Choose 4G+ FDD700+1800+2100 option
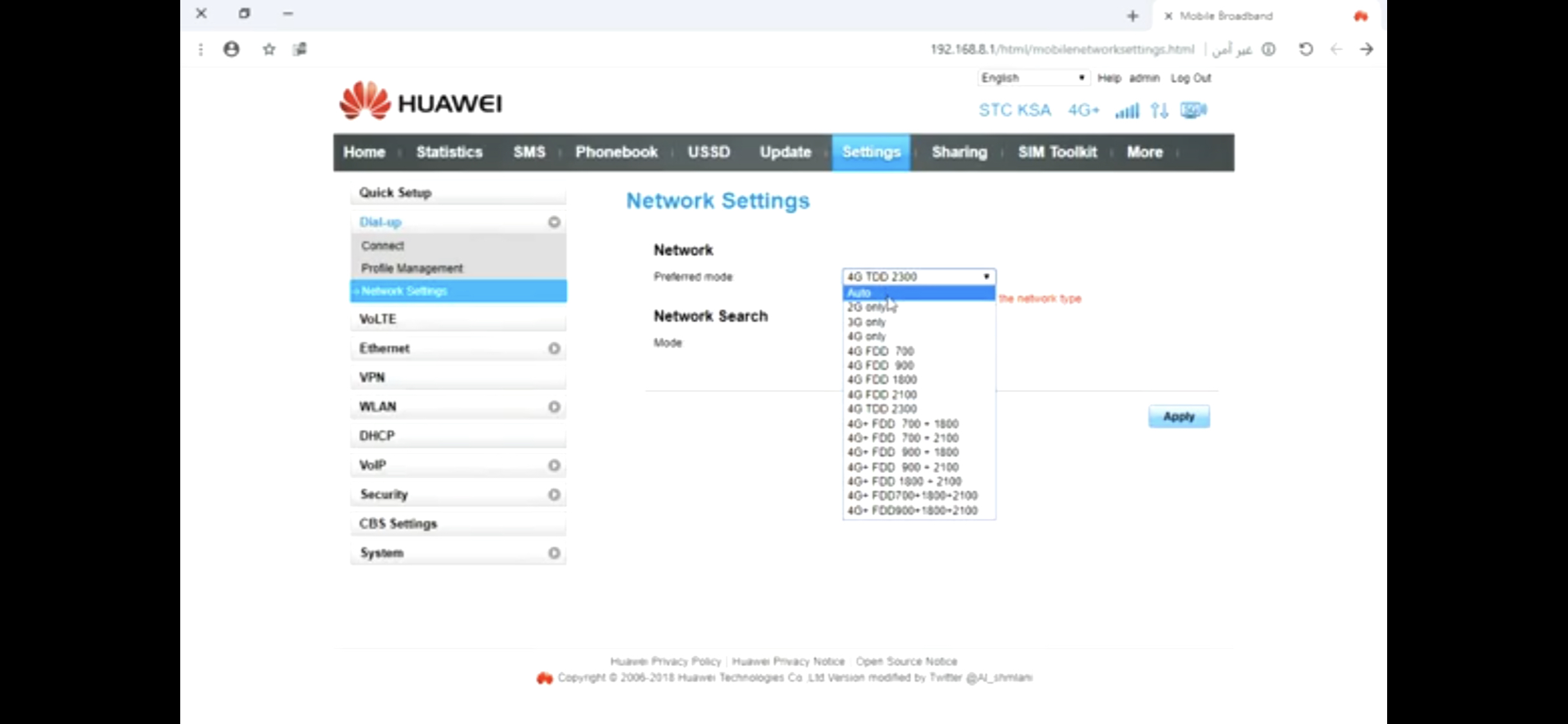This screenshot has width=1568, height=724. 919,496
